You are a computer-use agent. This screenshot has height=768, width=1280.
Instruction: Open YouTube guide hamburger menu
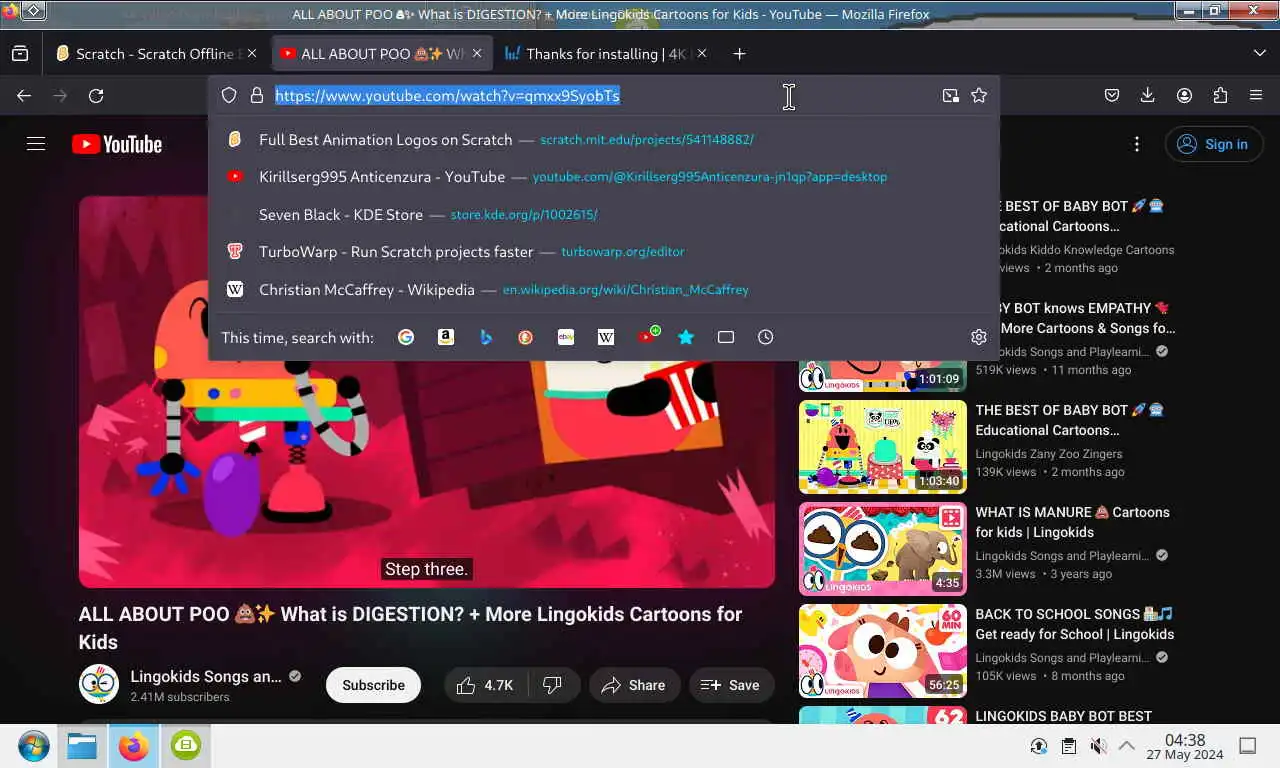(x=36, y=144)
